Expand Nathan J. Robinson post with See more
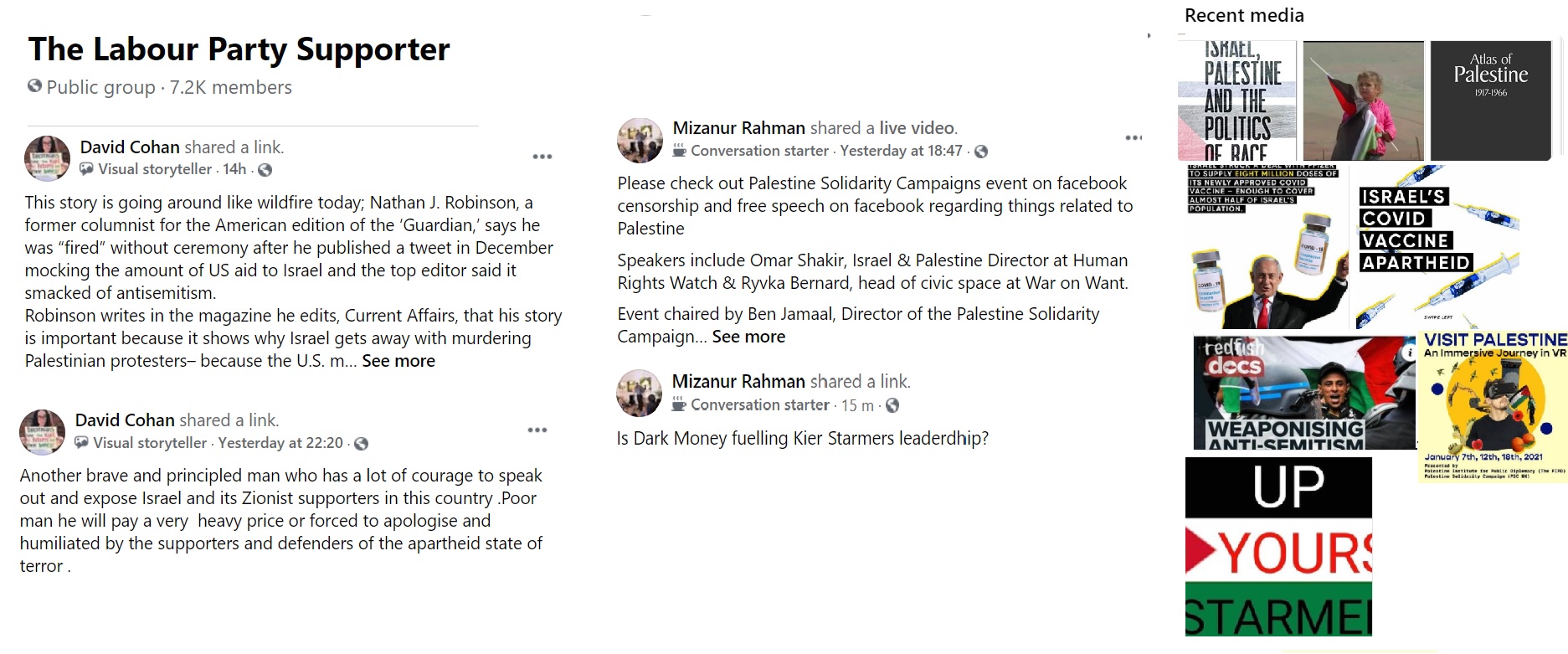 [398, 361]
